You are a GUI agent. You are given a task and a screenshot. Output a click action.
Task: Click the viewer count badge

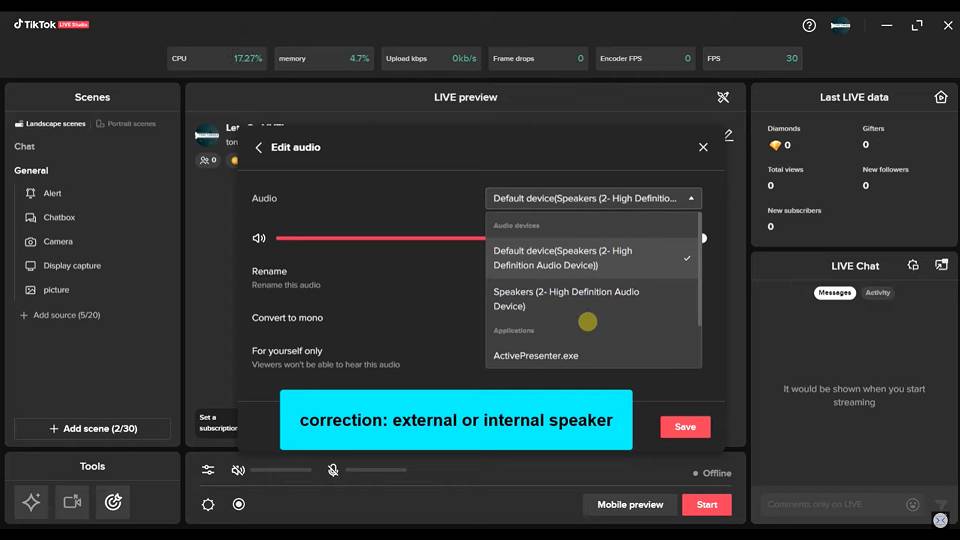coord(208,160)
